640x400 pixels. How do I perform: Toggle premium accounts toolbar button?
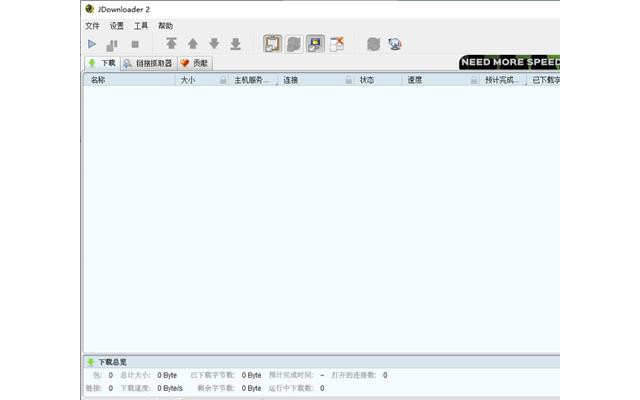pyautogui.click(x=315, y=44)
